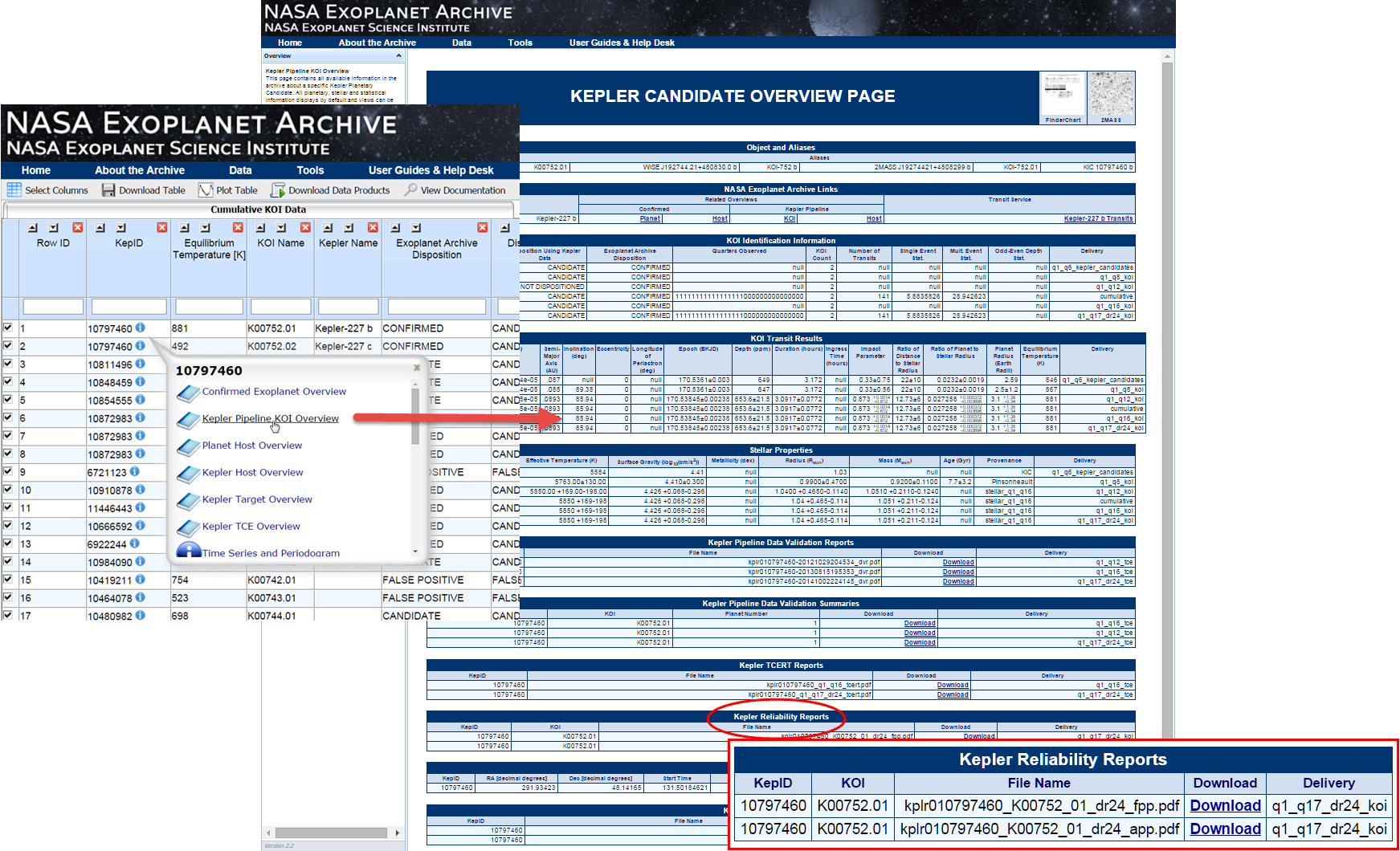Uncheck the checkbox for row 8

pyautogui.click(x=8, y=453)
